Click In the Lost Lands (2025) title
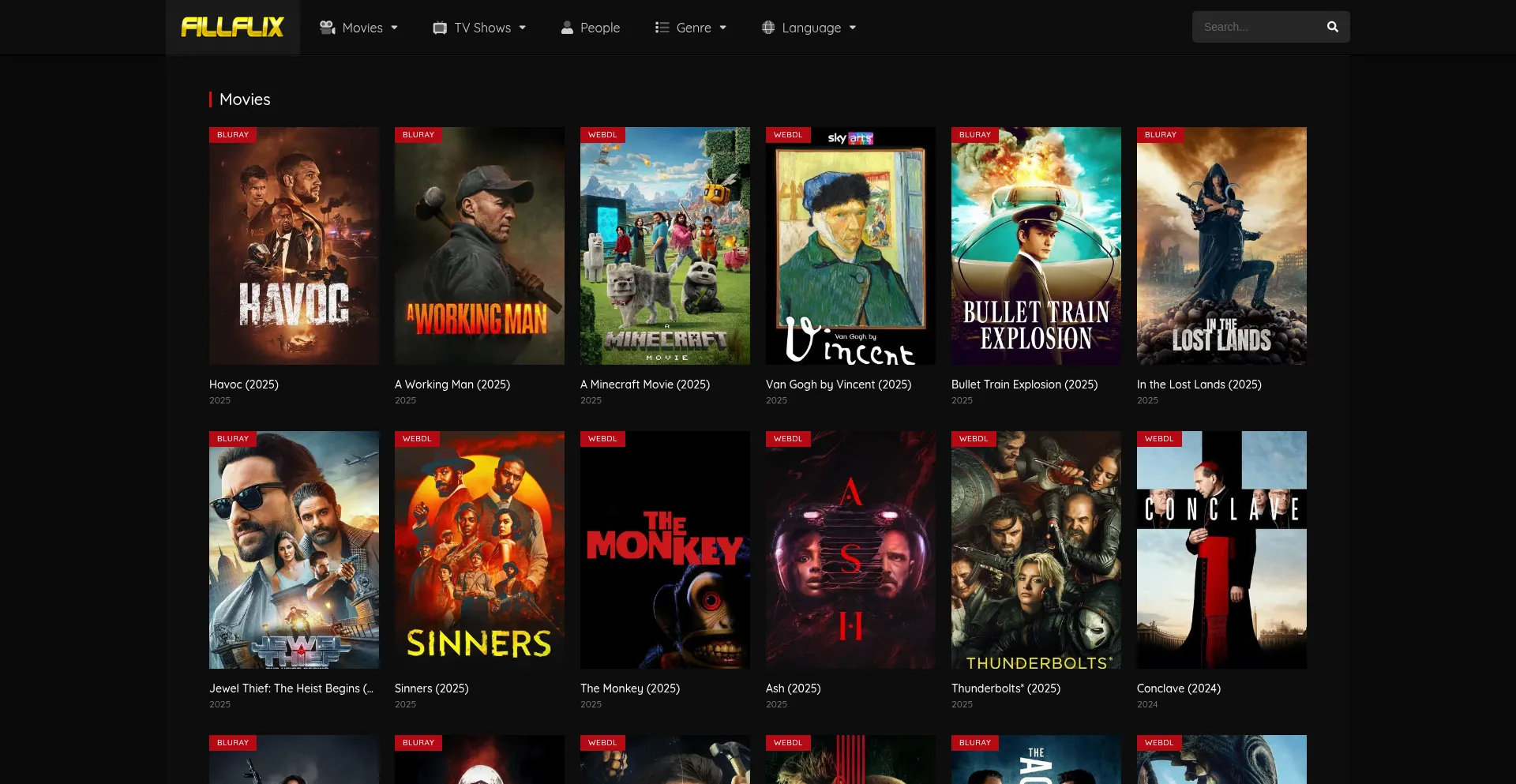Screen dimensions: 1516x784 coord(1199,384)
